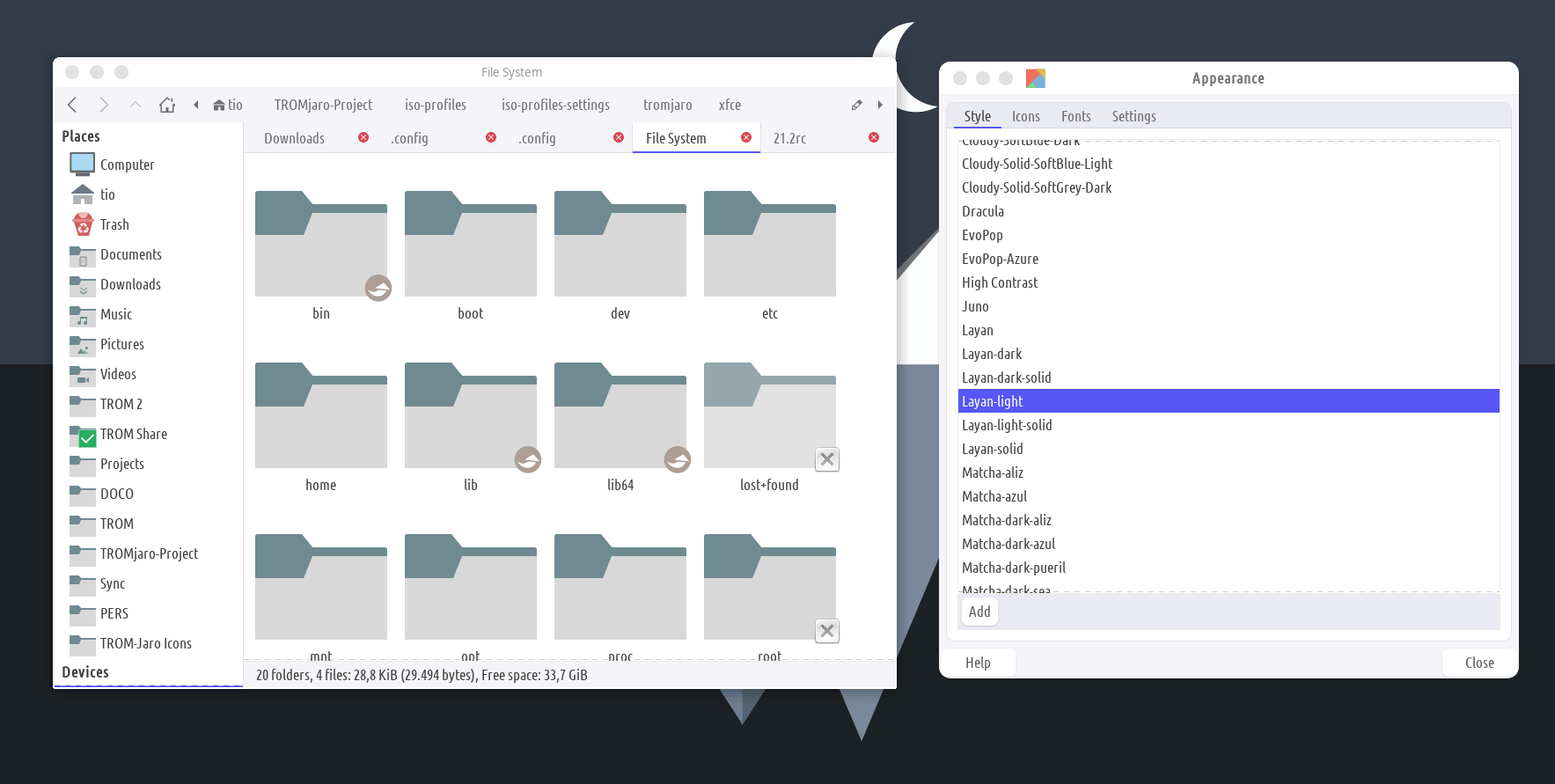Screen dimensions: 1555x784
Task: Select the Dracula theme
Action: coord(983,211)
